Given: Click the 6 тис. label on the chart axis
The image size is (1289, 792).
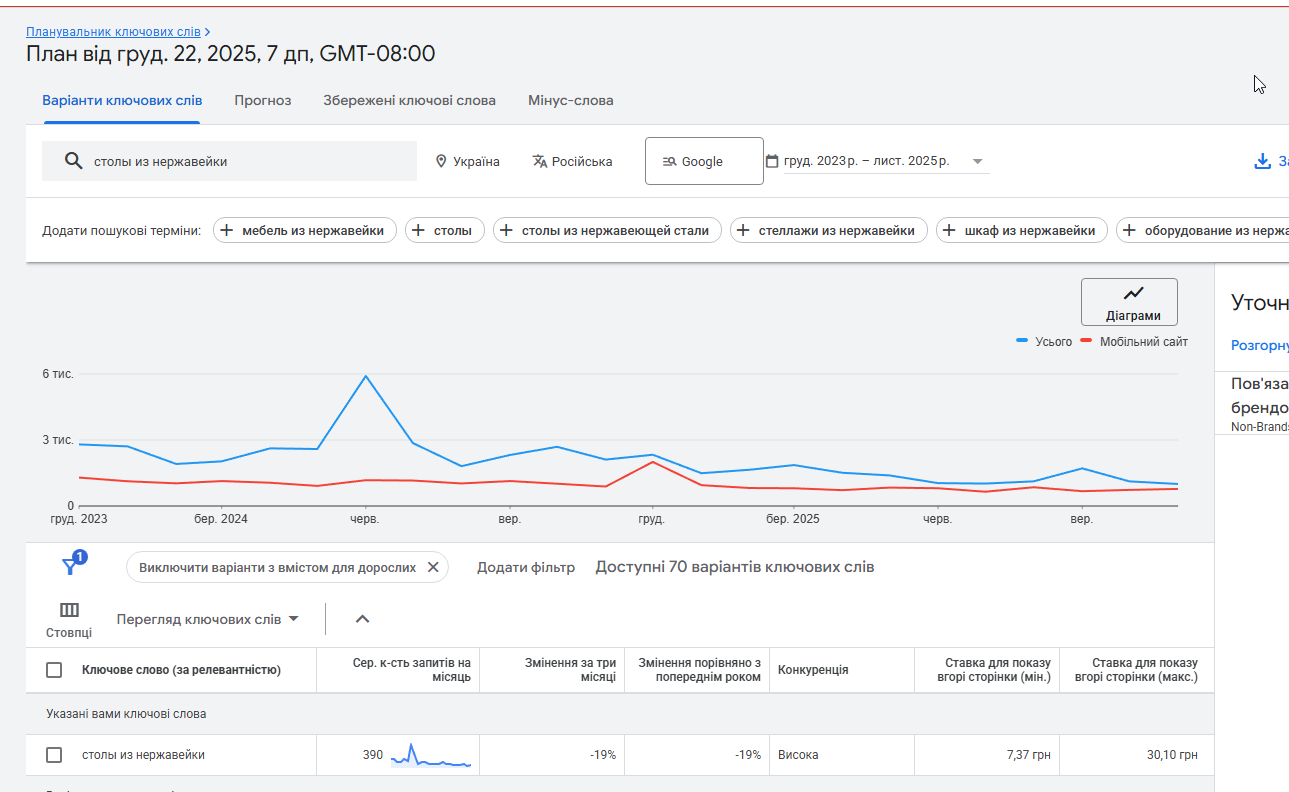Looking at the screenshot, I should tap(58, 374).
